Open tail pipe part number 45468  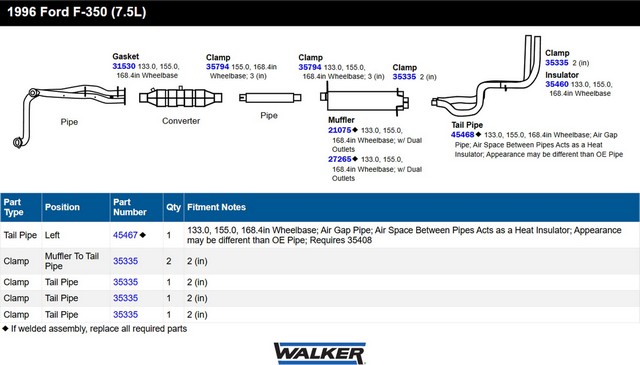click(x=462, y=135)
